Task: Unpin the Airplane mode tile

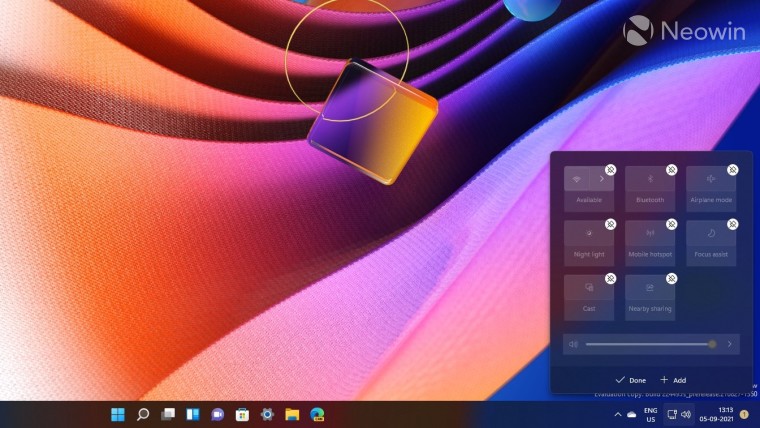Action: pos(732,170)
